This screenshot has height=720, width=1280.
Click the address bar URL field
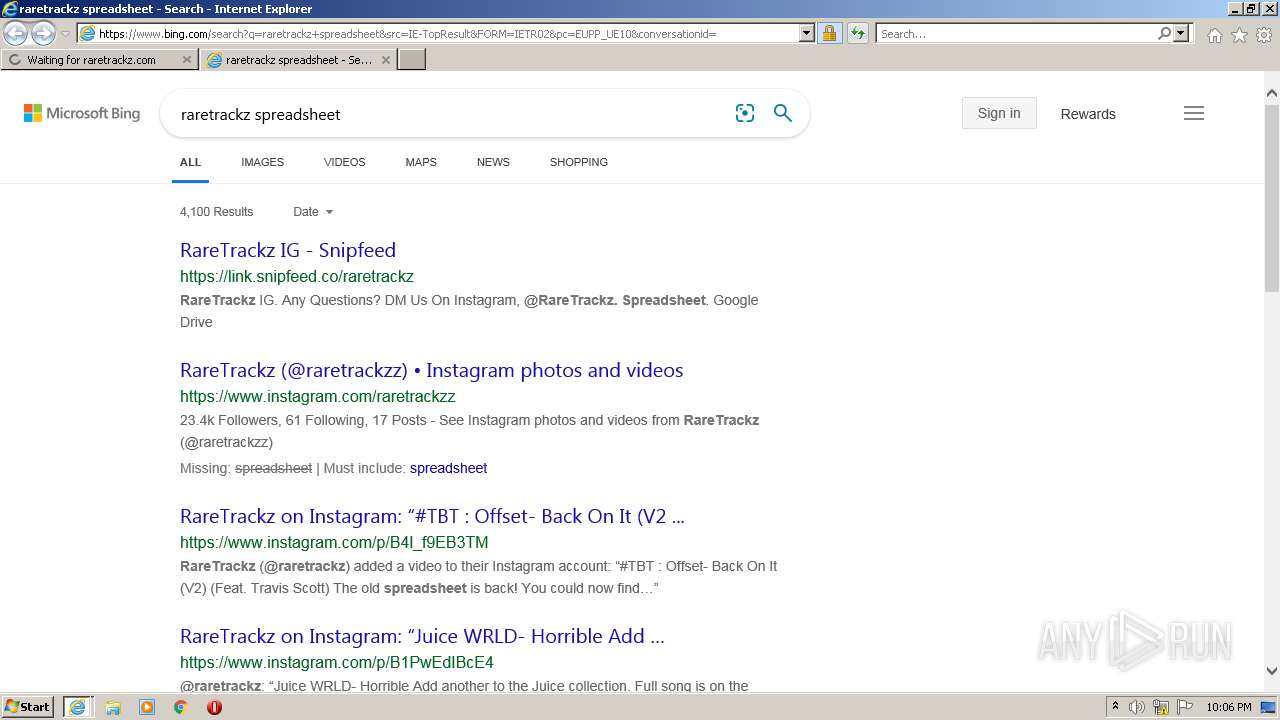(438, 33)
